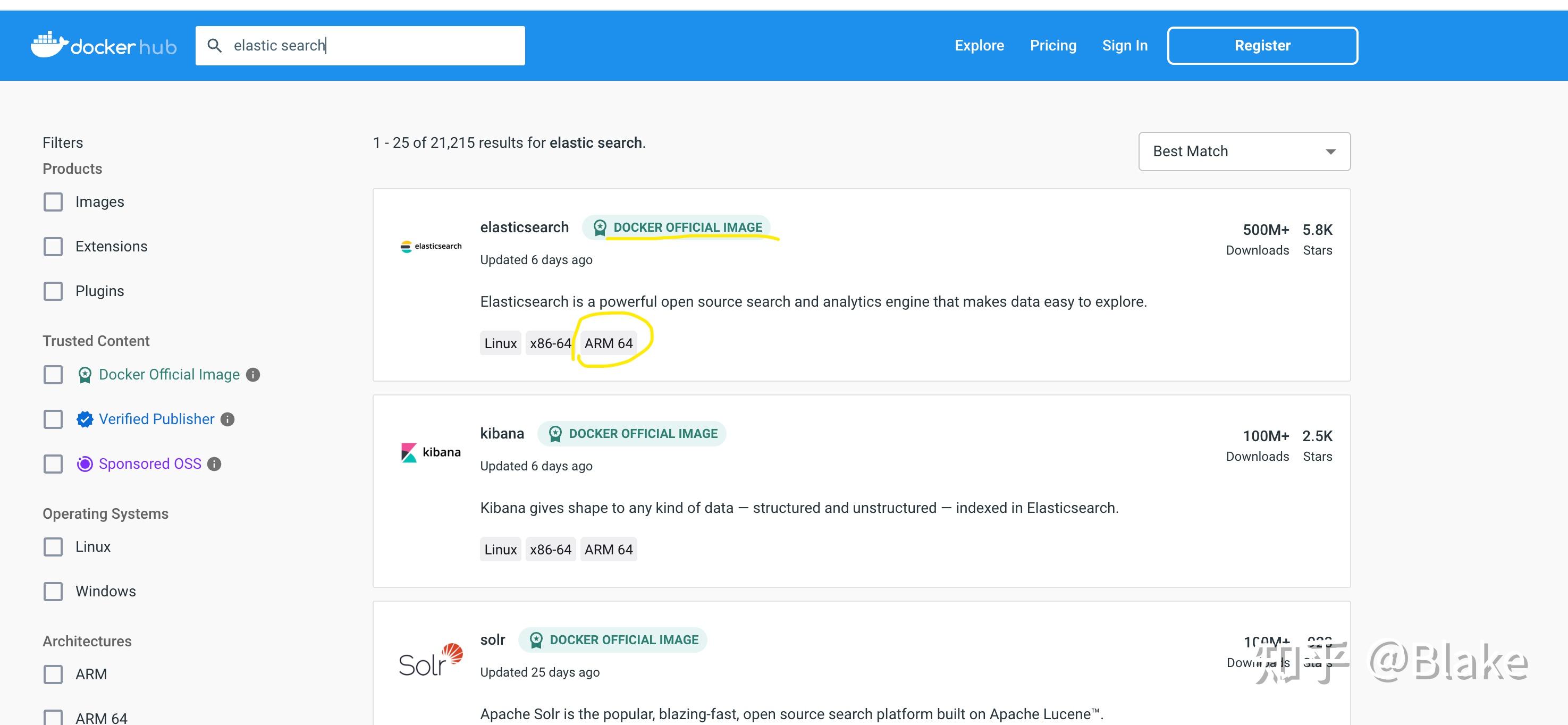
Task: Open the Pricing page
Action: point(1053,45)
